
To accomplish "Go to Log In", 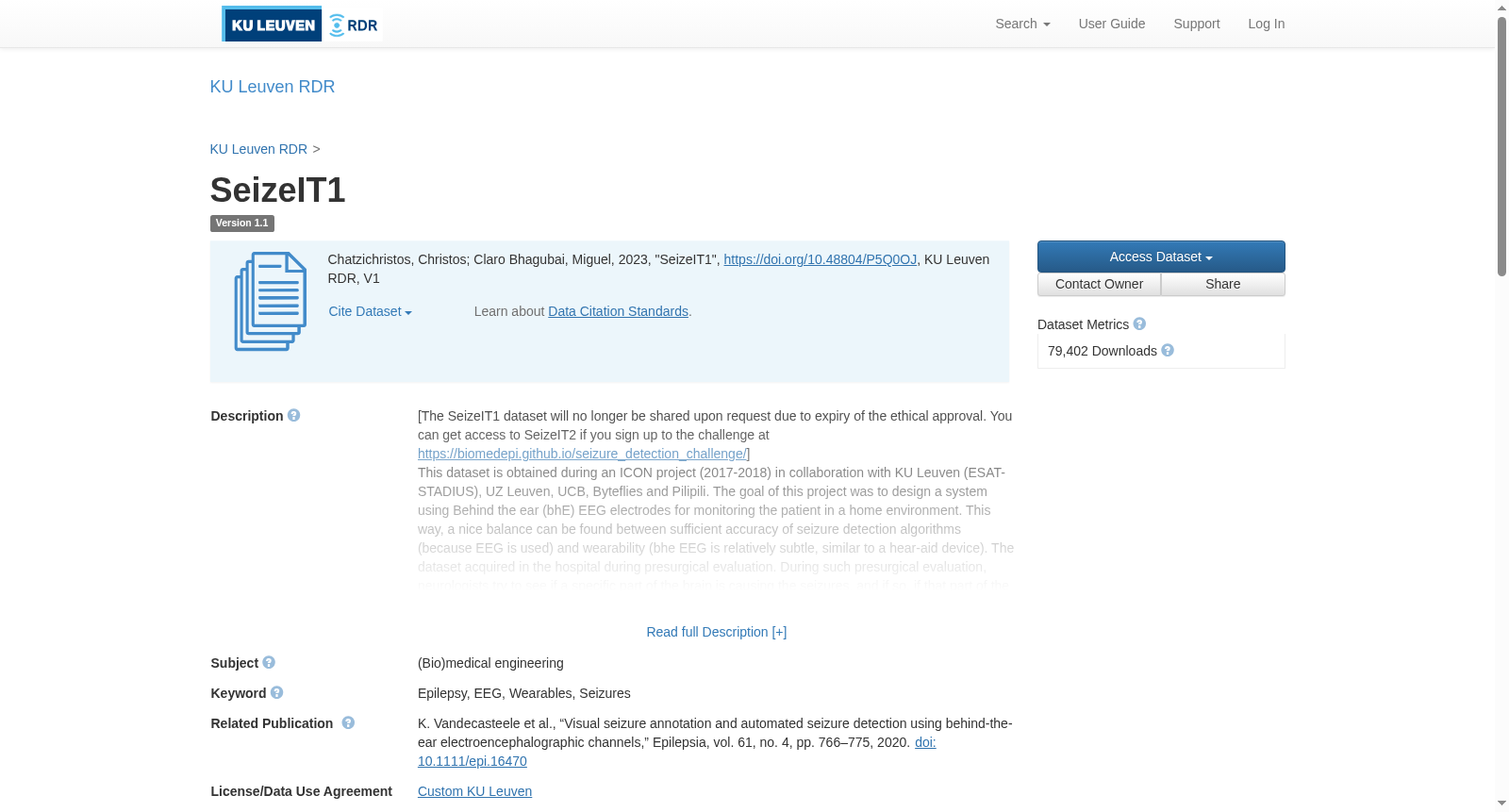I will click(1267, 24).
